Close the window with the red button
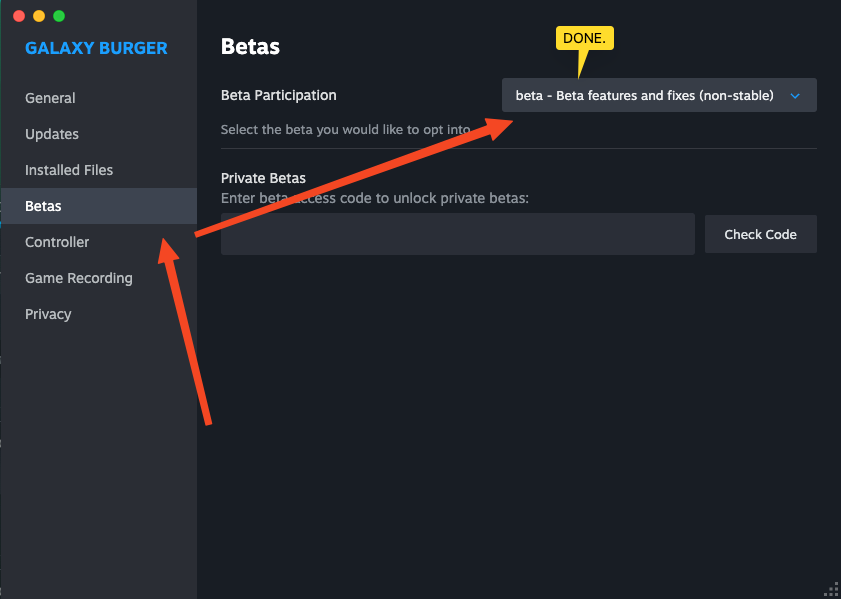The height and width of the screenshot is (599, 841). 19,16
